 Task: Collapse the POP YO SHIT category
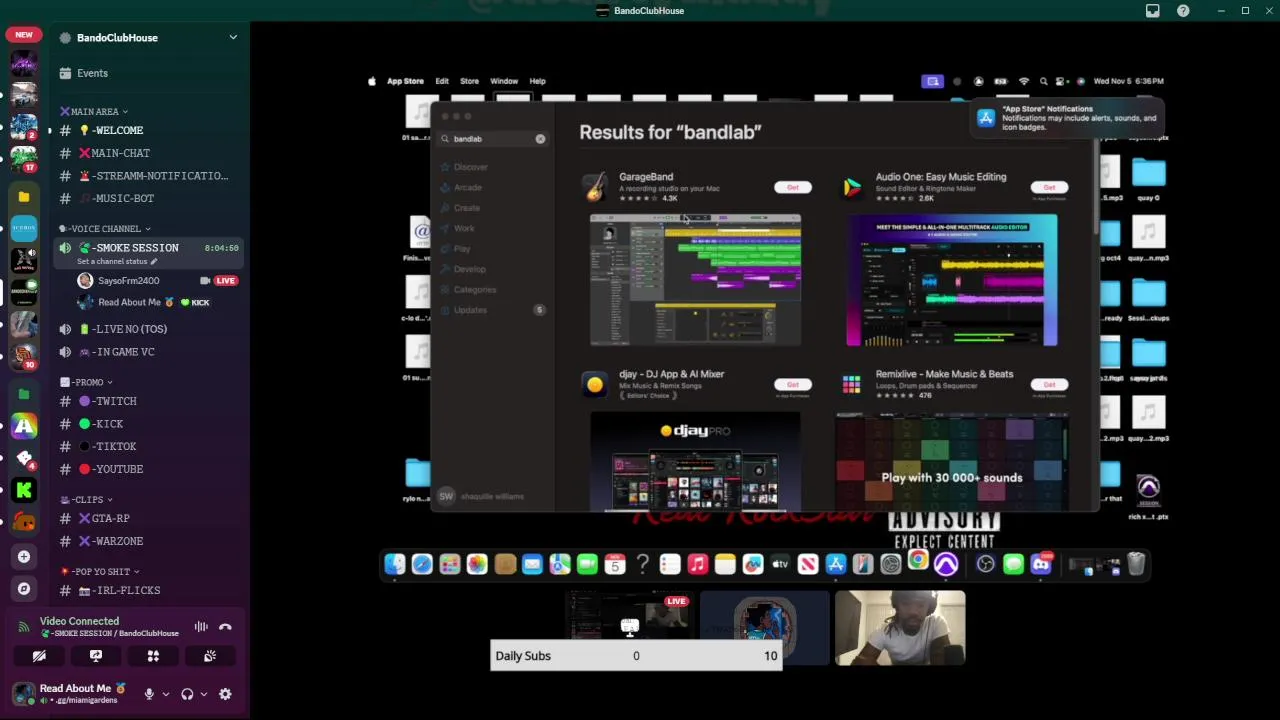pos(100,571)
